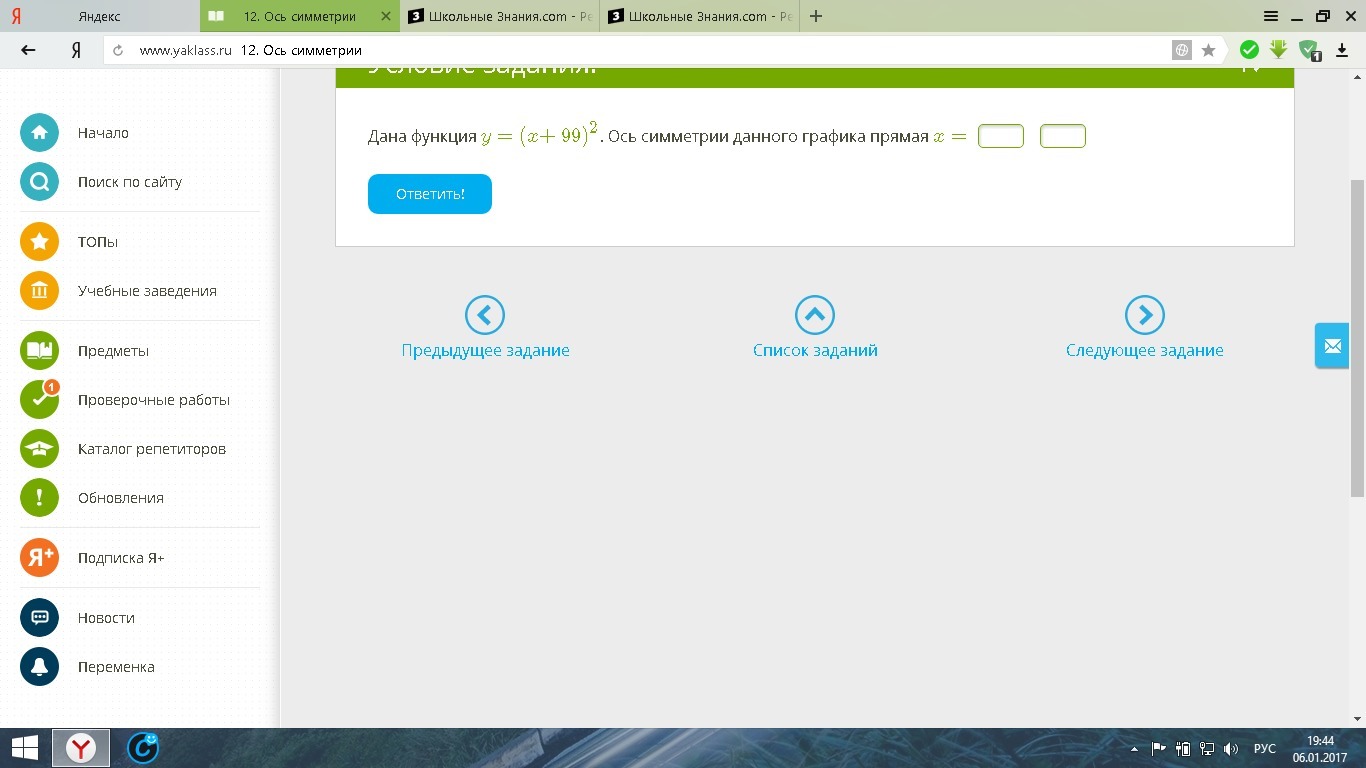Open Переменка bell icon

coord(40,667)
